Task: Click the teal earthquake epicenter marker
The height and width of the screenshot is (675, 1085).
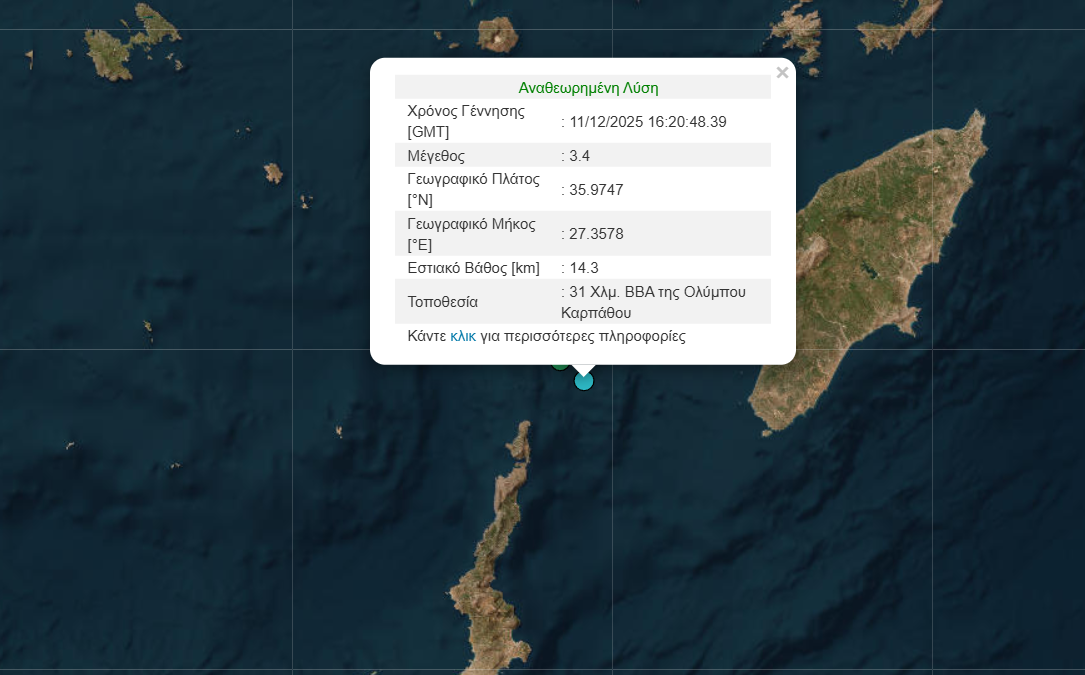Action: 584,381
